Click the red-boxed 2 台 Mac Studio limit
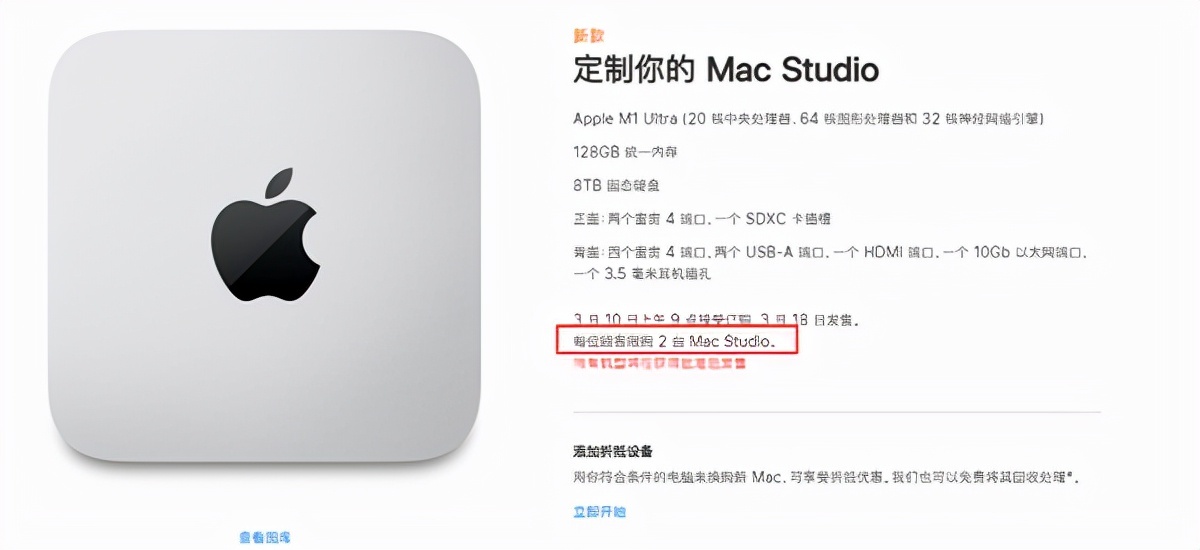Viewport: 1200px width, 550px height. [x=675, y=340]
